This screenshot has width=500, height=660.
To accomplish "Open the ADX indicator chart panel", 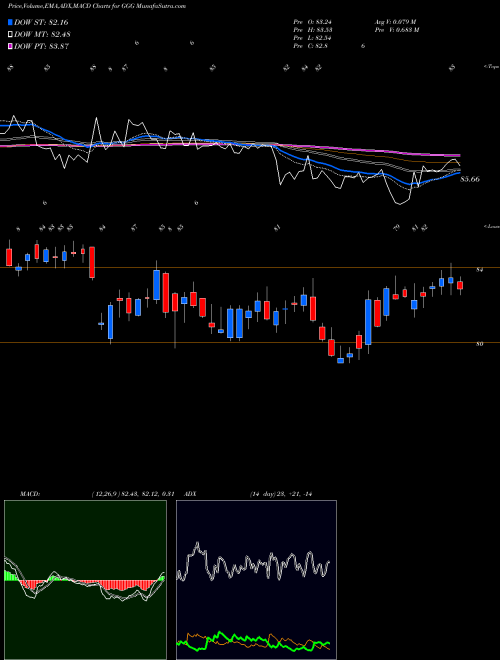I will tap(257, 580).
